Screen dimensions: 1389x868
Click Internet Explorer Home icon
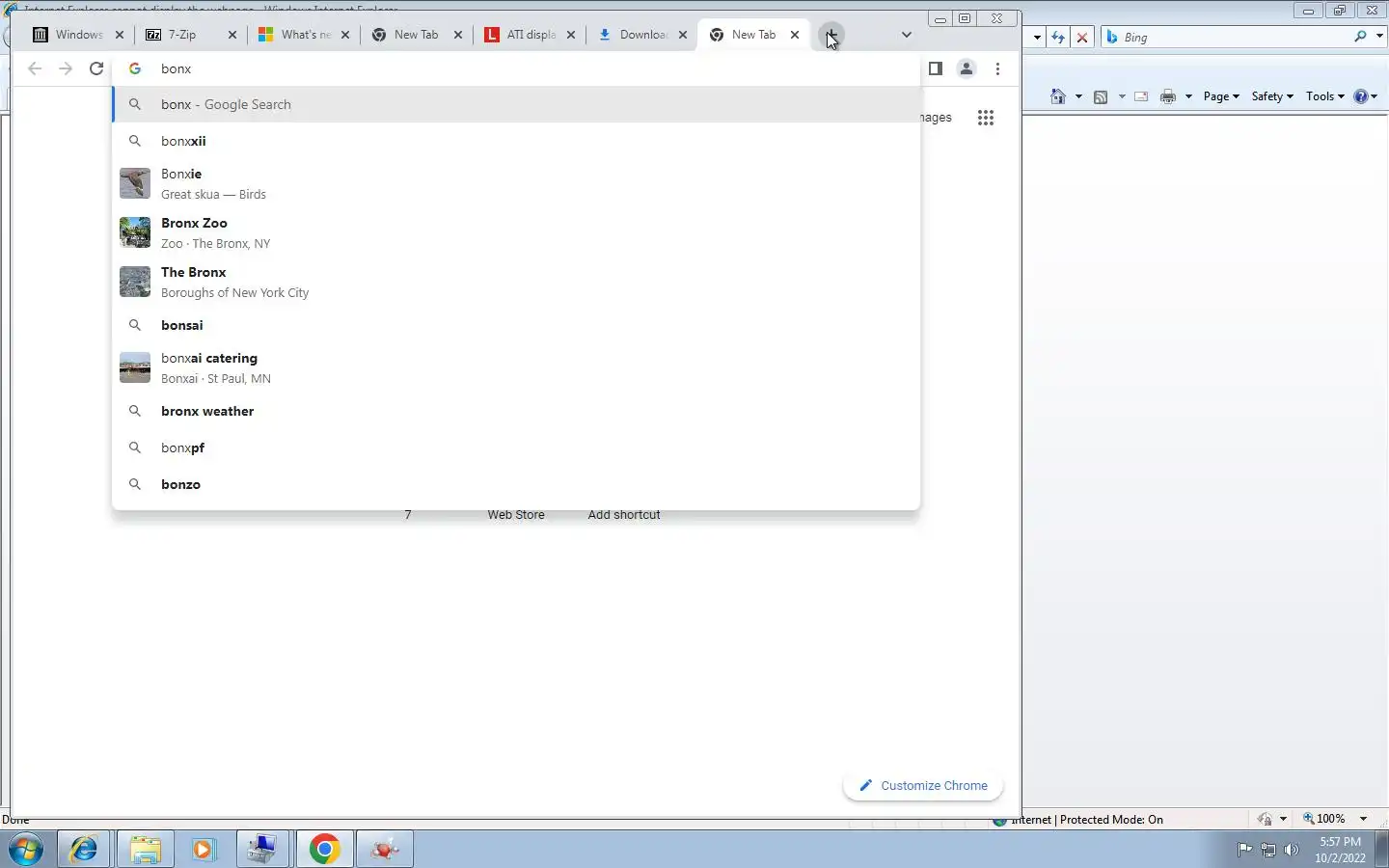coord(1058,96)
